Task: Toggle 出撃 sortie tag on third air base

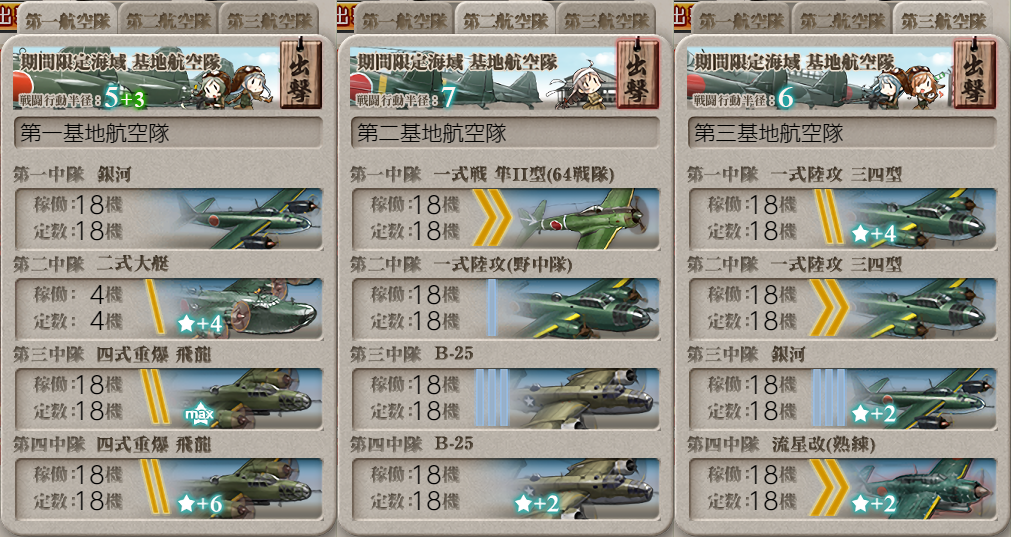Action: click(975, 73)
